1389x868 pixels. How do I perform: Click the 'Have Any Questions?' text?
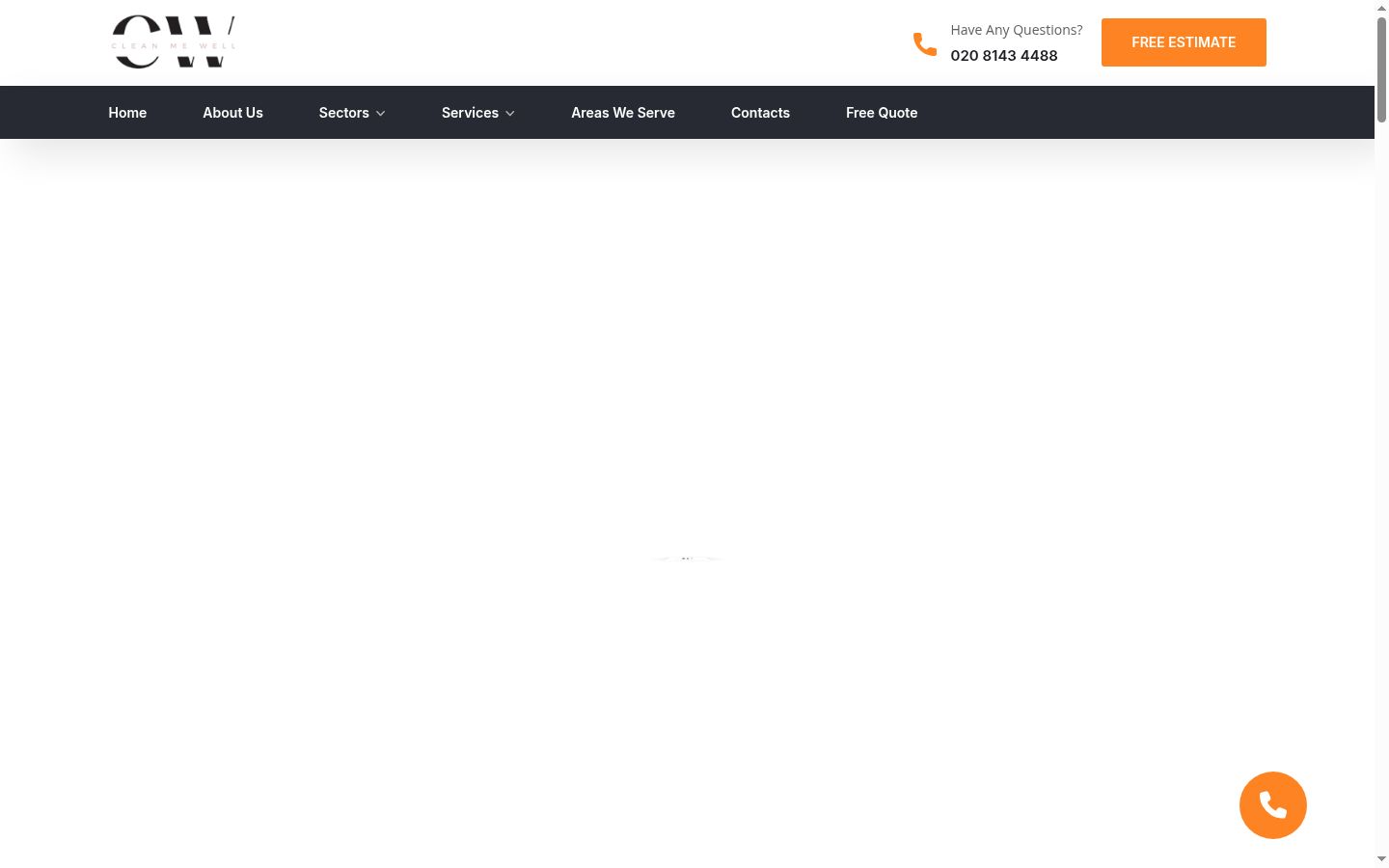[x=1017, y=30]
